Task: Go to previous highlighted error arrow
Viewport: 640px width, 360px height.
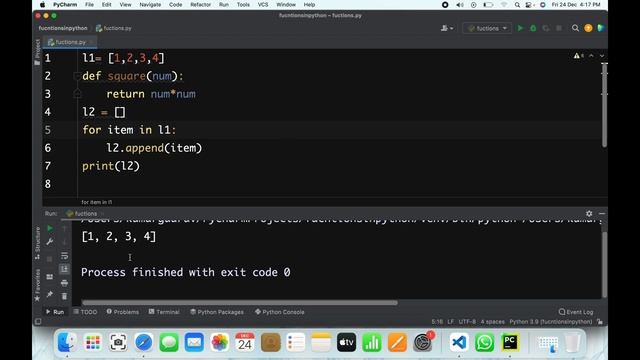Action: [591, 56]
